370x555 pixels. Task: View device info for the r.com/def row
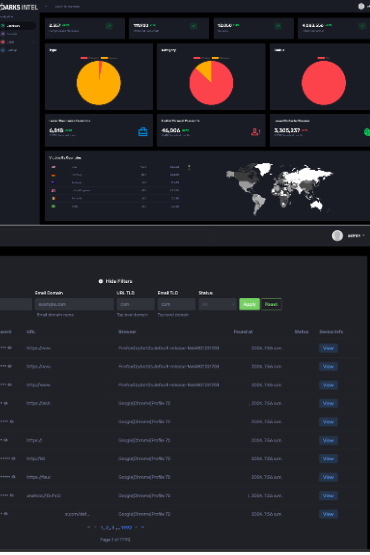[328, 514]
